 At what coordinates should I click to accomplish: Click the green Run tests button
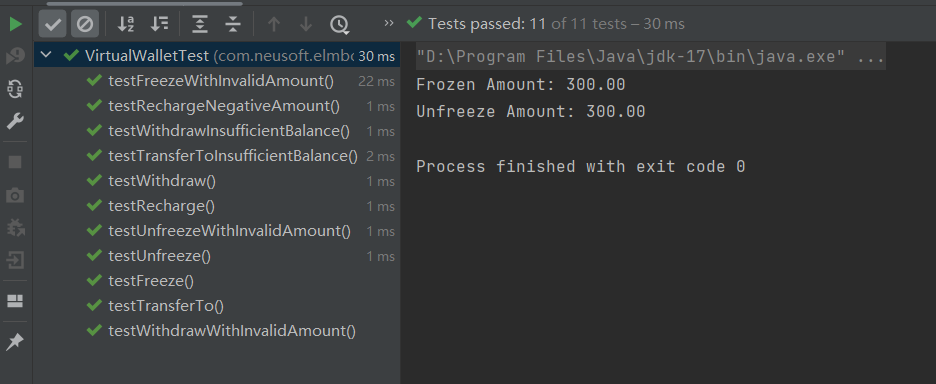coord(16,24)
